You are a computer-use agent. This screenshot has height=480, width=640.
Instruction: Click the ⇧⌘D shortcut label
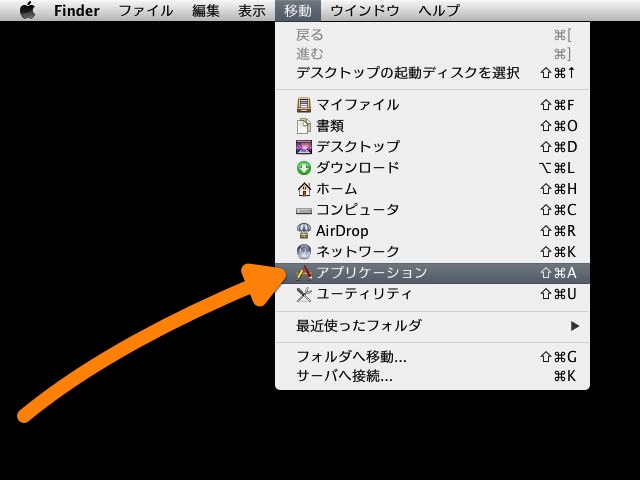pyautogui.click(x=558, y=147)
